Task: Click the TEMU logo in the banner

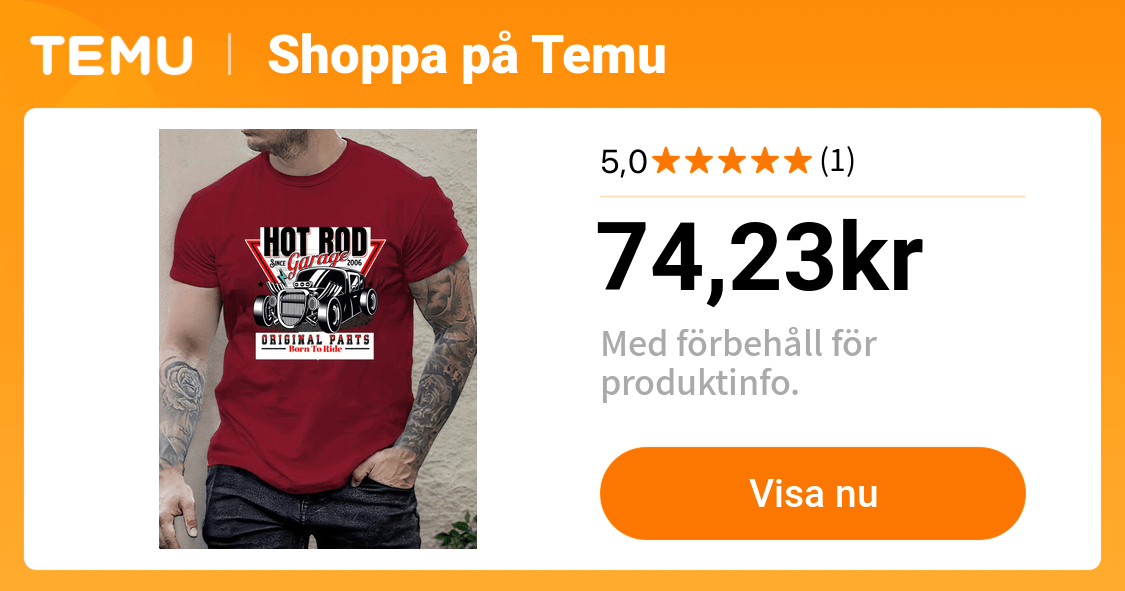Action: (111, 55)
